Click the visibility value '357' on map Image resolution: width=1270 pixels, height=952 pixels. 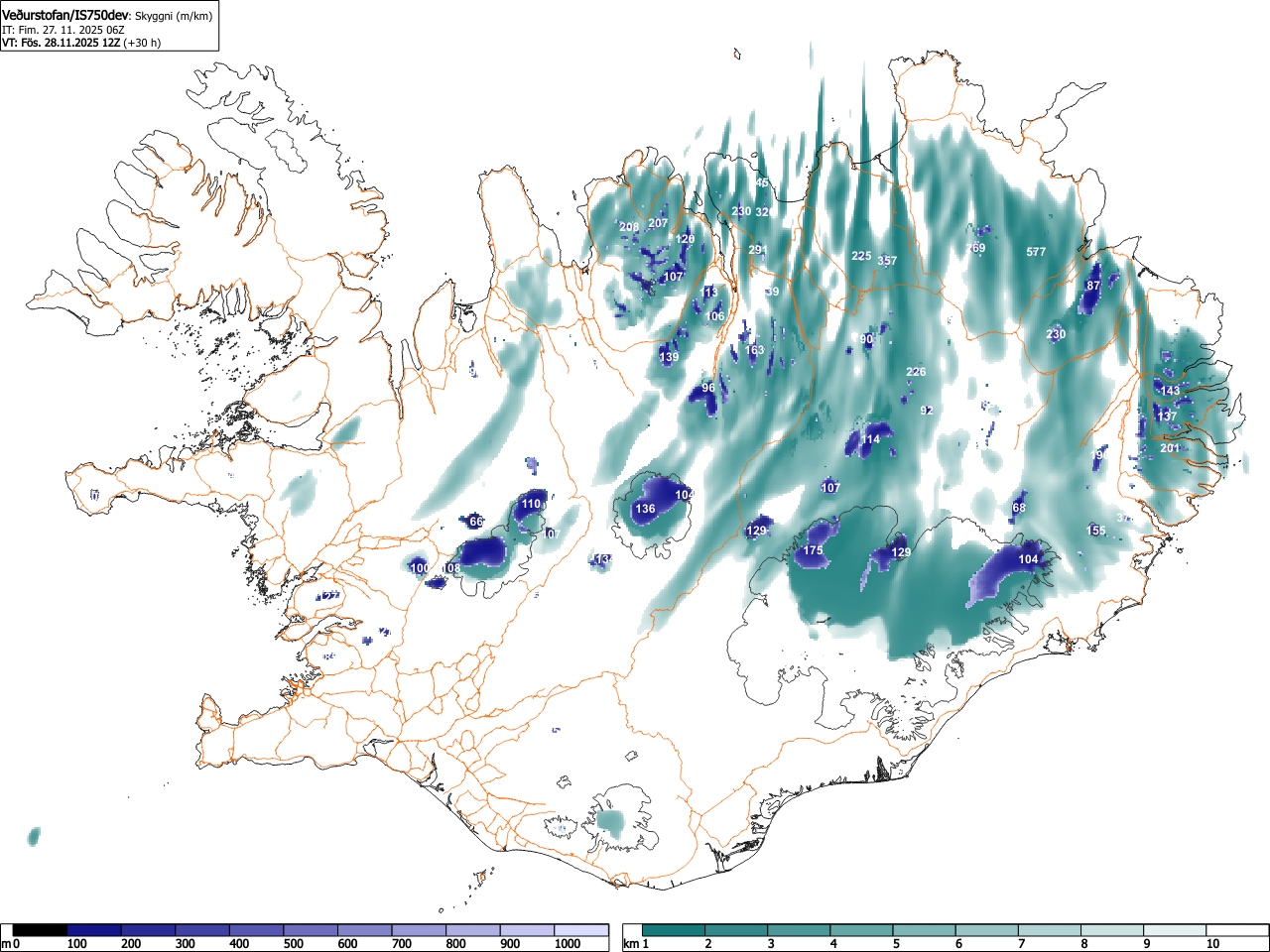(887, 261)
